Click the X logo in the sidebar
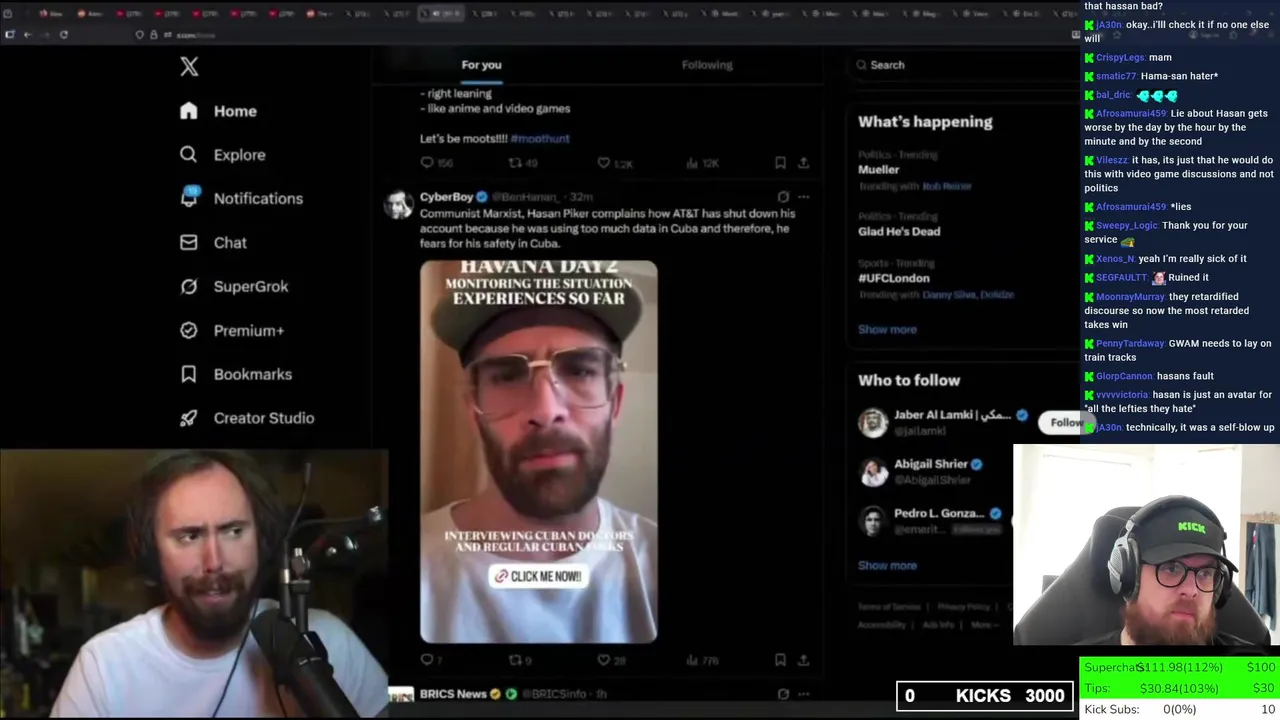 click(x=189, y=66)
